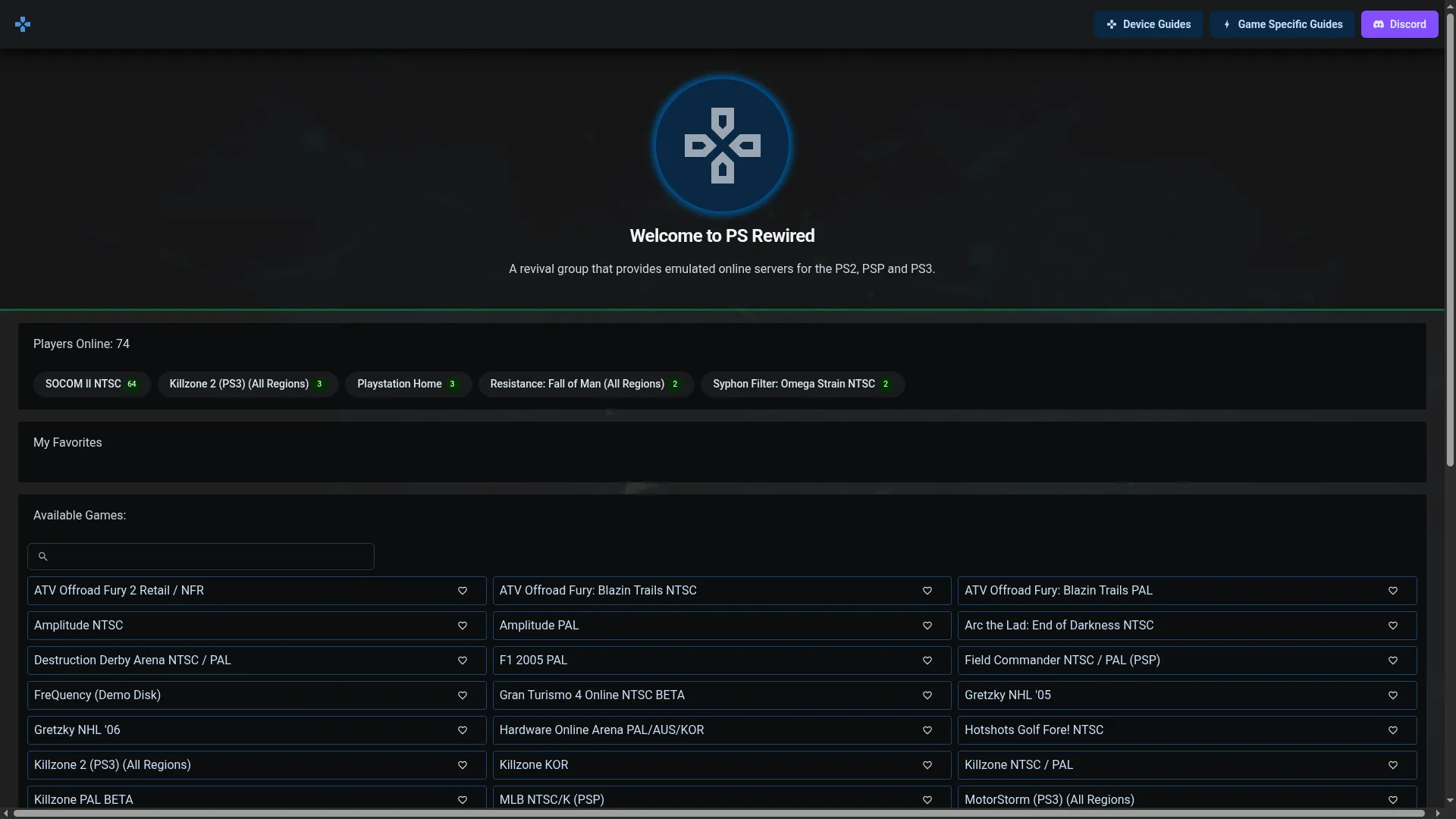
Task: Toggle favorite heart for Amplitude NTSC
Action: click(463, 626)
